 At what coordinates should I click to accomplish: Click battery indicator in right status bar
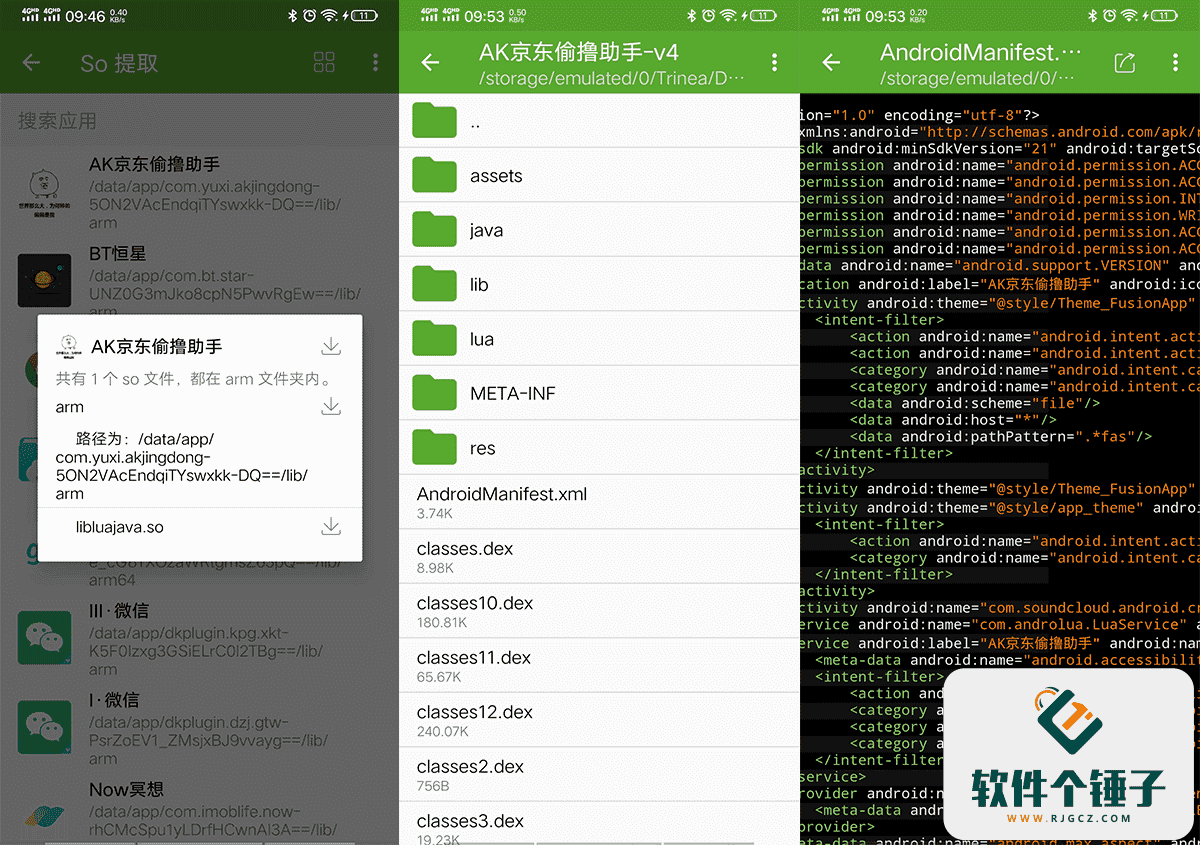pos(1162,16)
